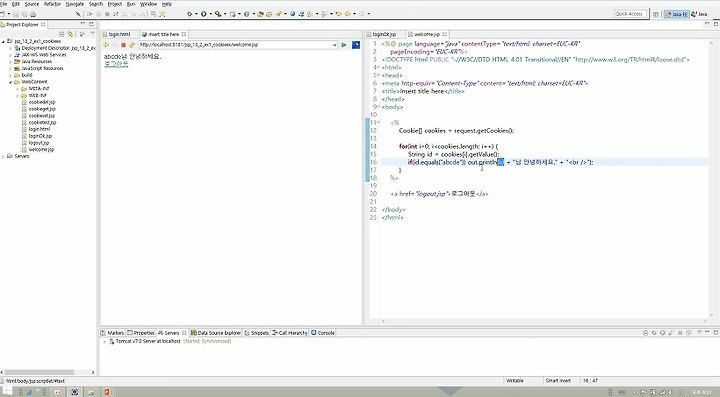Select the Data Source Explorer tab
The width and height of the screenshot is (720, 397).
(x=216, y=333)
